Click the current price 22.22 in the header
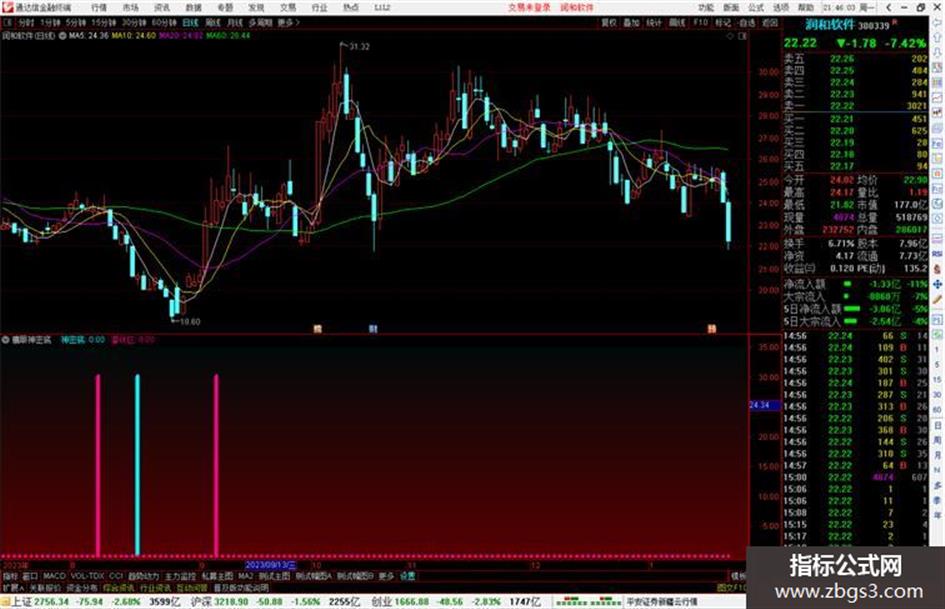This screenshot has width=945, height=609. [x=800, y=43]
